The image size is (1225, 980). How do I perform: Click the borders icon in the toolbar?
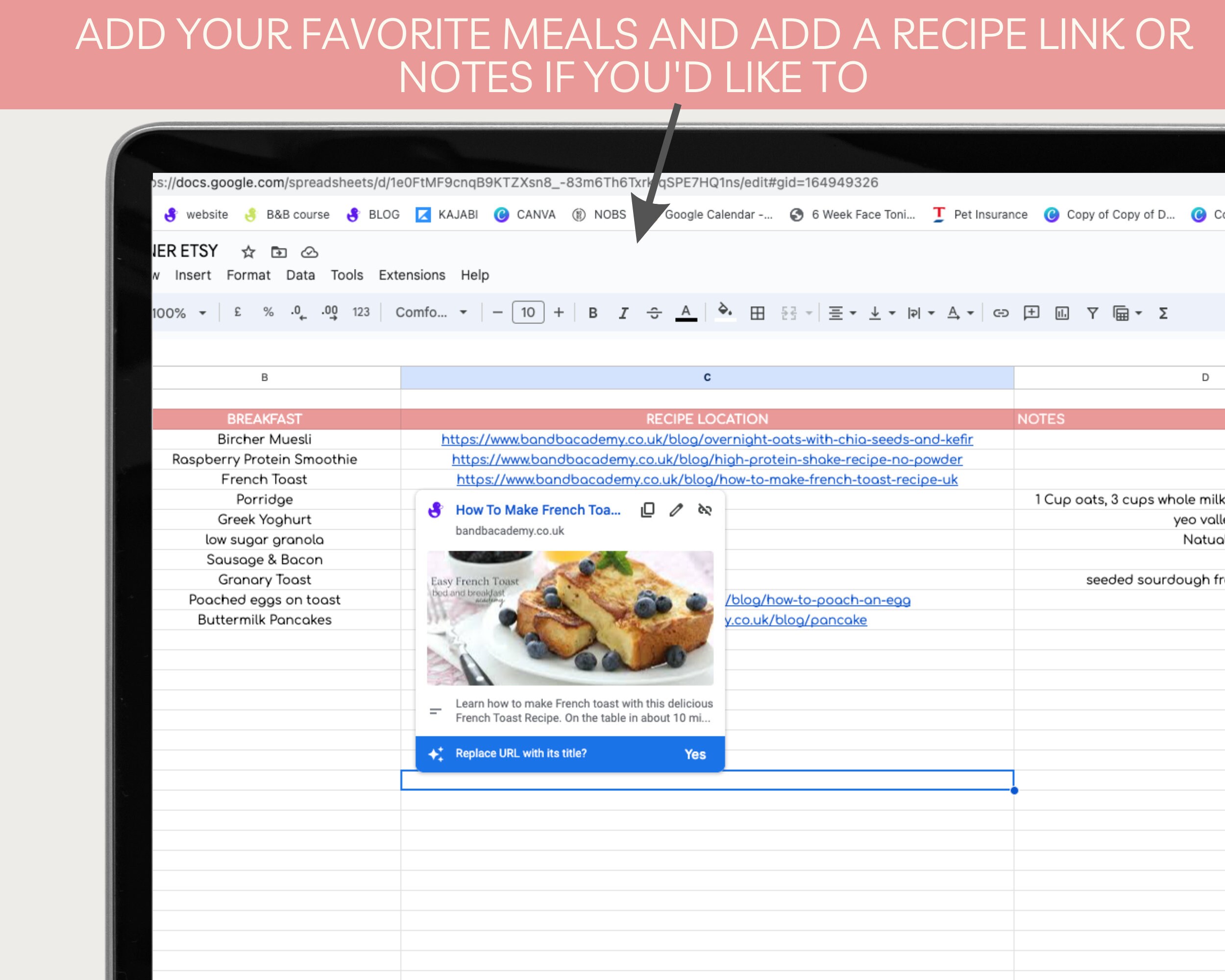pos(758,313)
